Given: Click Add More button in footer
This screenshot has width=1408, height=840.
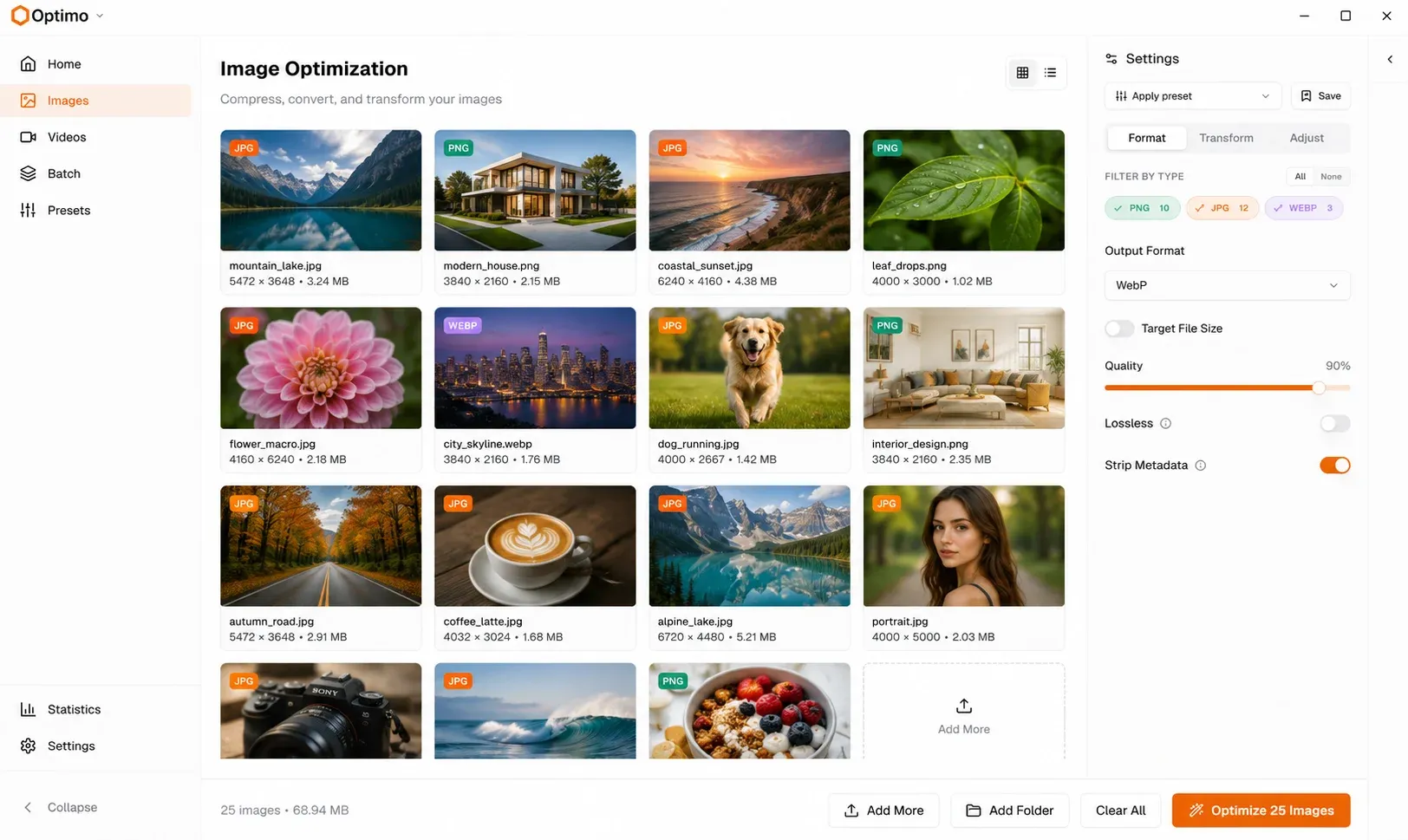Looking at the screenshot, I should point(883,811).
